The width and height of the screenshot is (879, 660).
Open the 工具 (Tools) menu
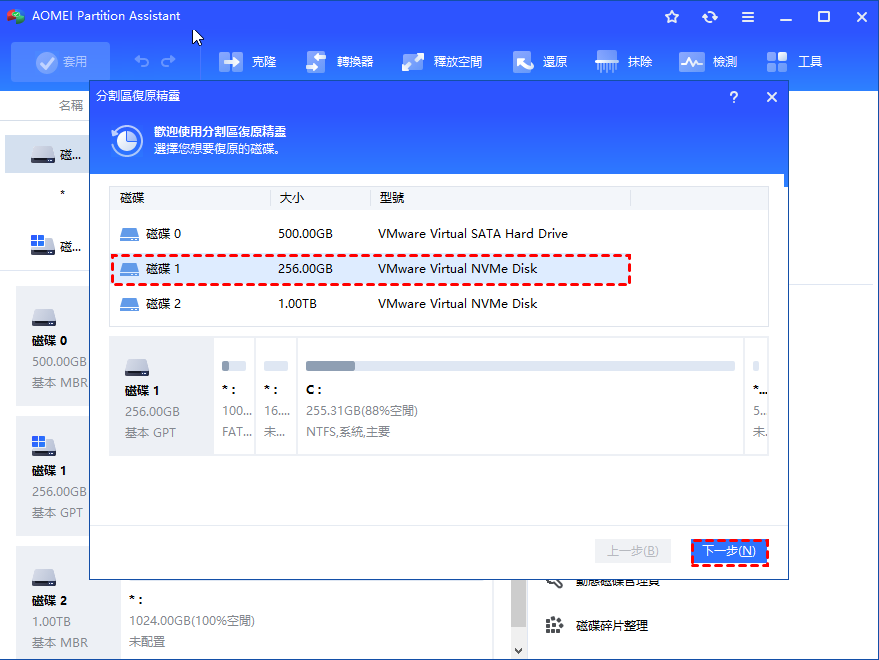click(794, 62)
